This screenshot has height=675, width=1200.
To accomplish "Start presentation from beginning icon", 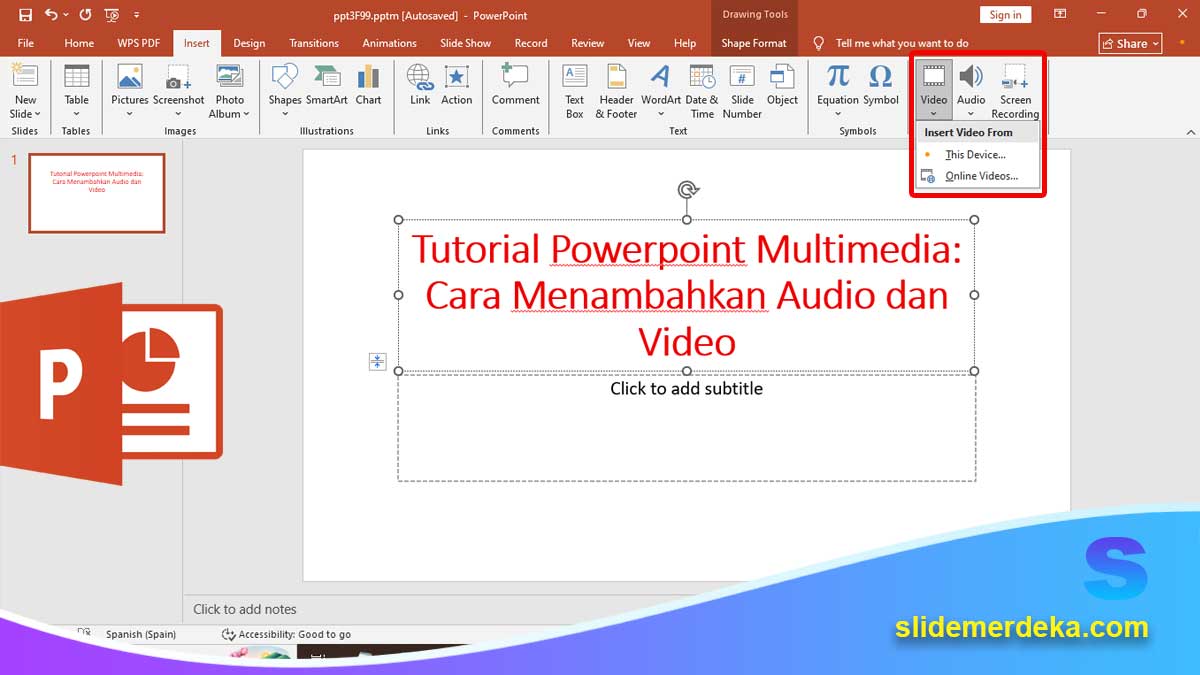I will (x=111, y=15).
